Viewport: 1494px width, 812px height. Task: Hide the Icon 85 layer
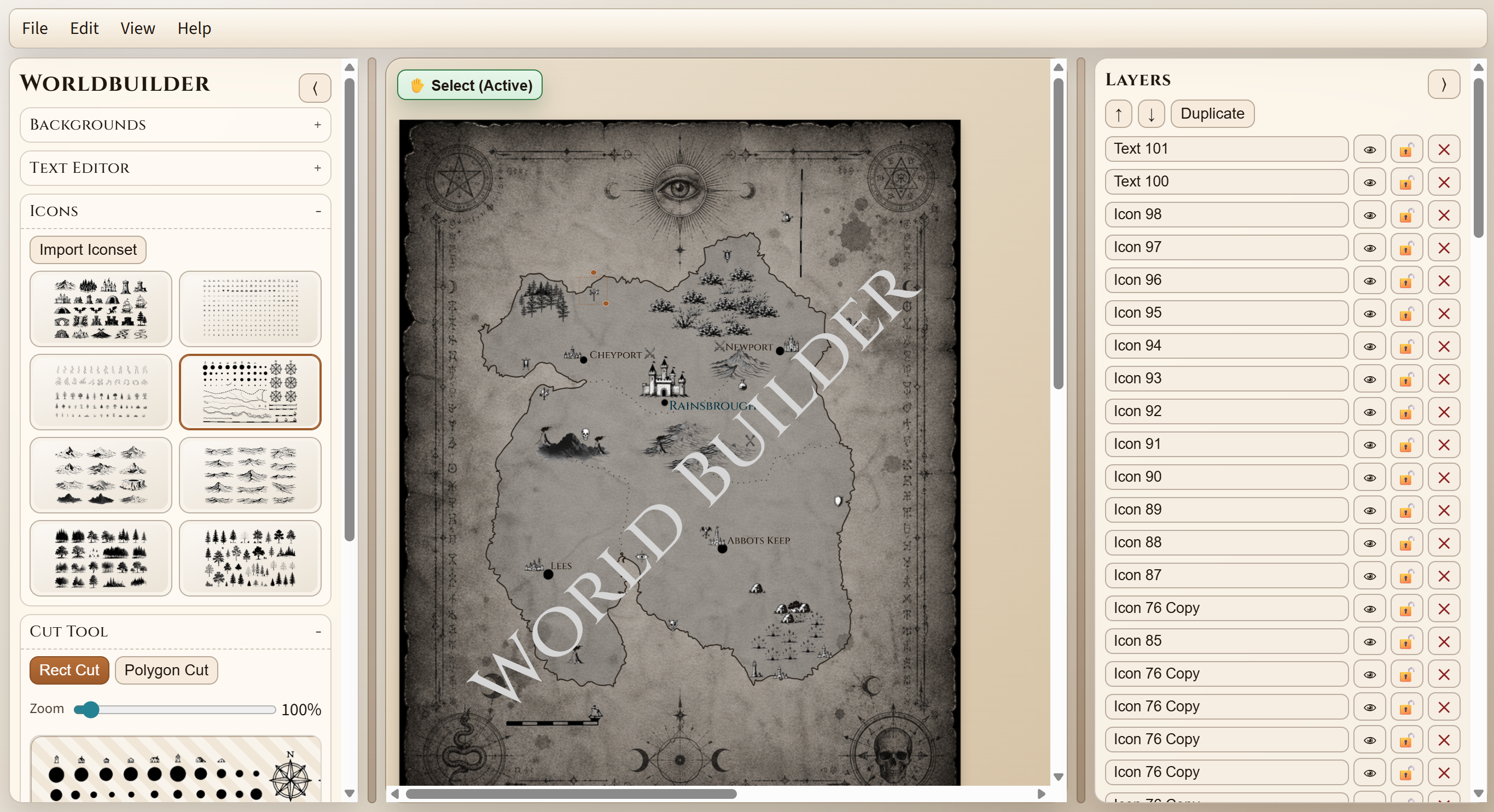(1369, 641)
